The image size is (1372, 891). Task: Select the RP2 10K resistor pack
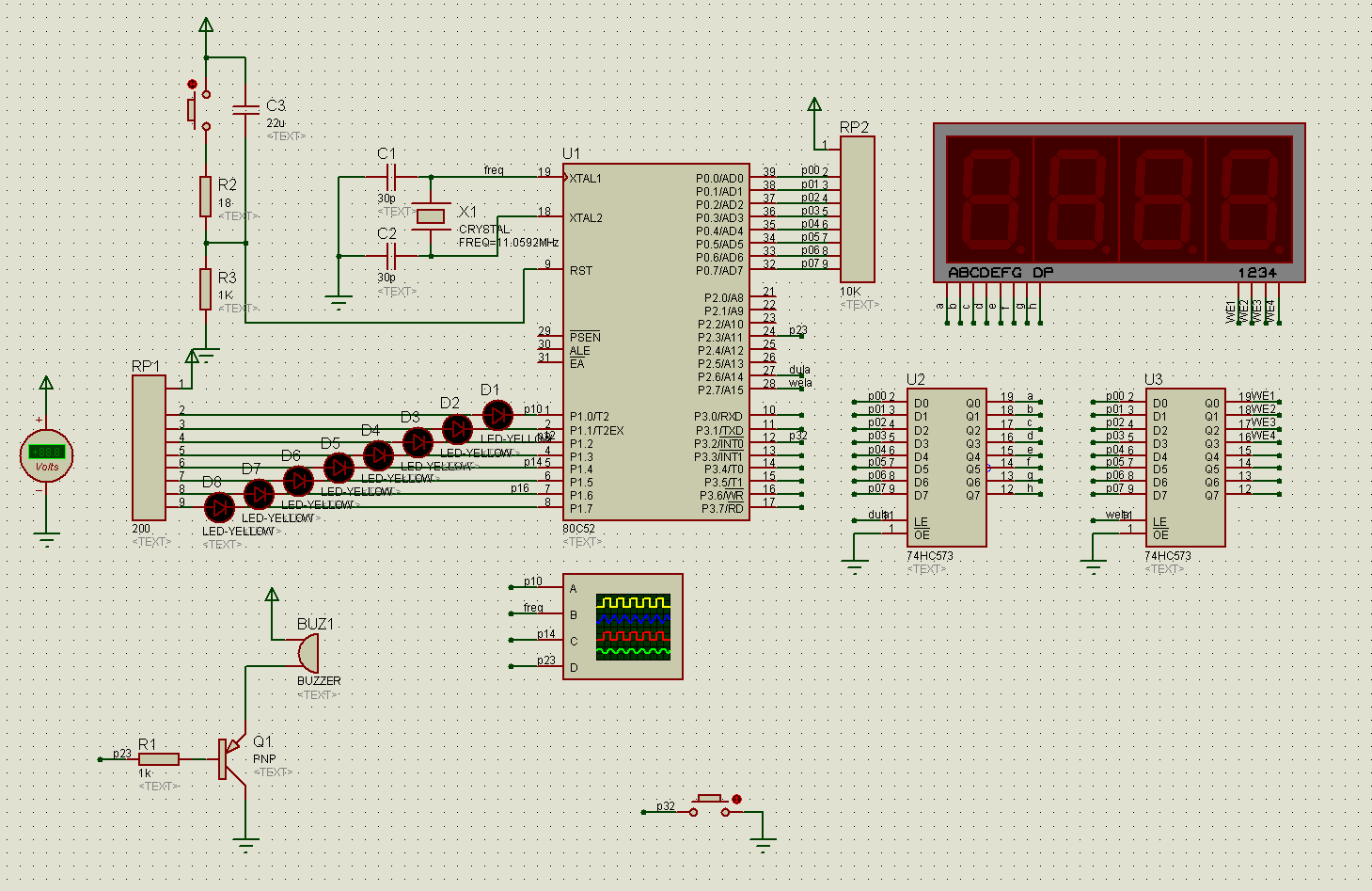857,209
